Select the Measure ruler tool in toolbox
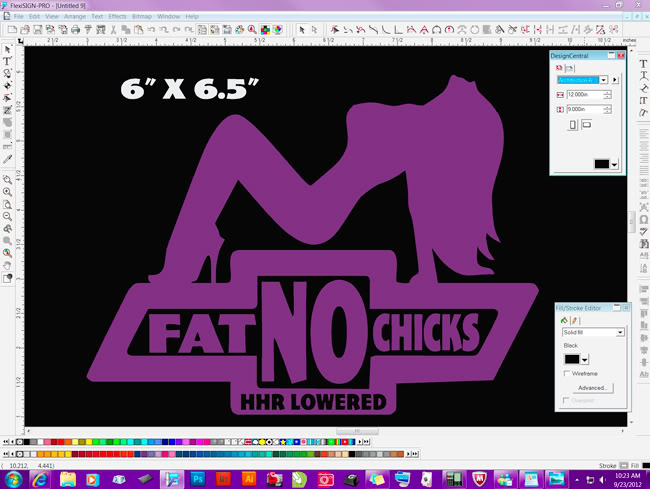The width and height of the screenshot is (650, 489). (x=7, y=147)
